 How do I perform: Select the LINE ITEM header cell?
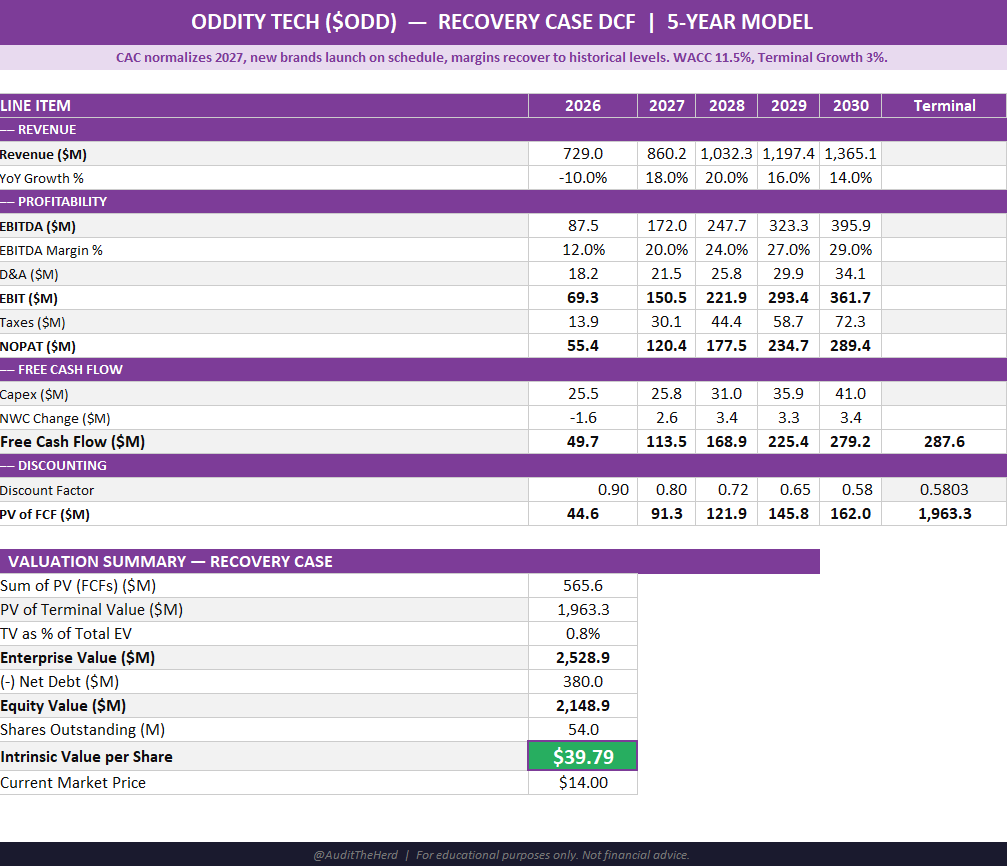point(264,106)
